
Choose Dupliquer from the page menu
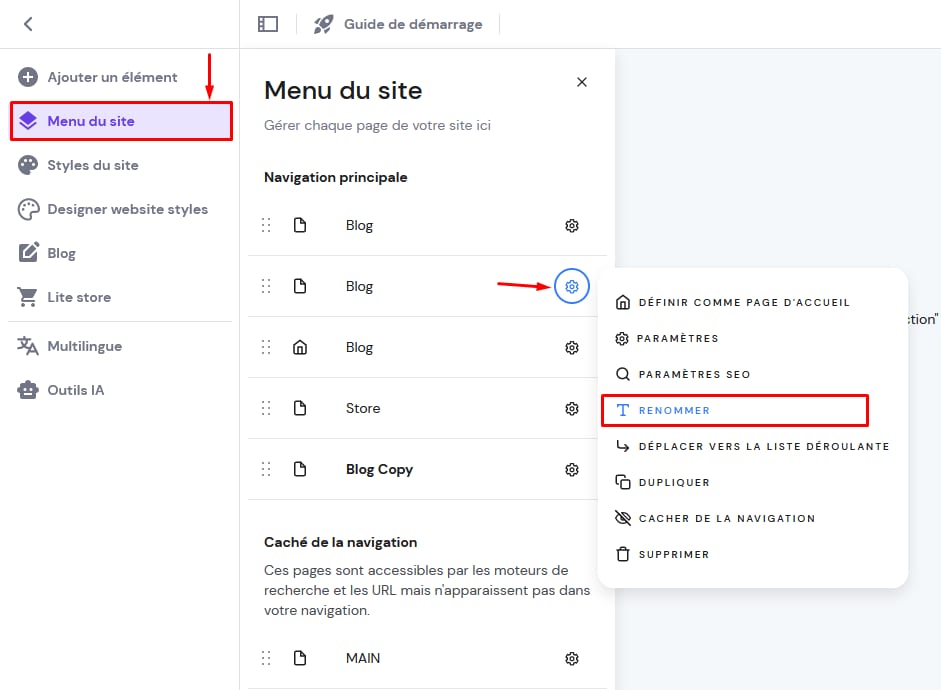click(x=674, y=482)
